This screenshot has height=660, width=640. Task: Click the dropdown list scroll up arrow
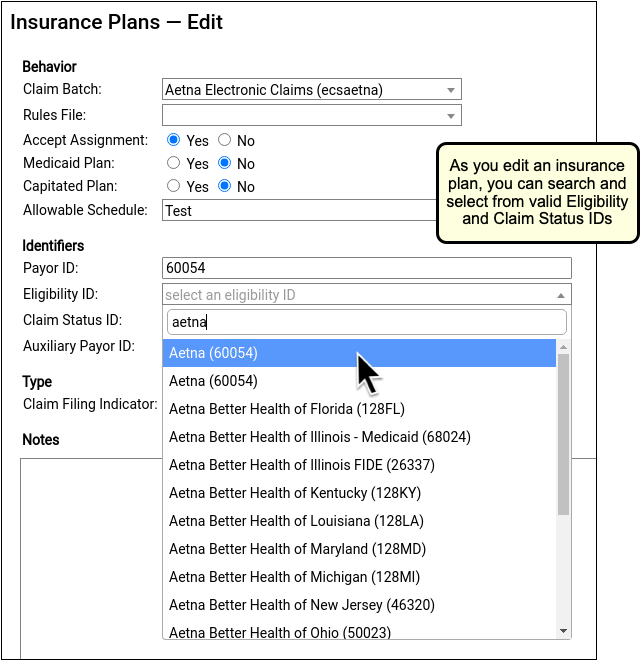point(563,347)
